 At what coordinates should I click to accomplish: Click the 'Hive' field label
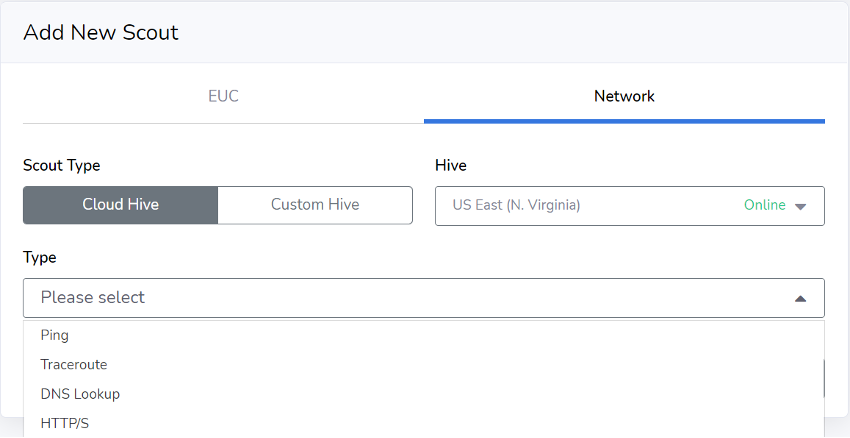pos(451,165)
